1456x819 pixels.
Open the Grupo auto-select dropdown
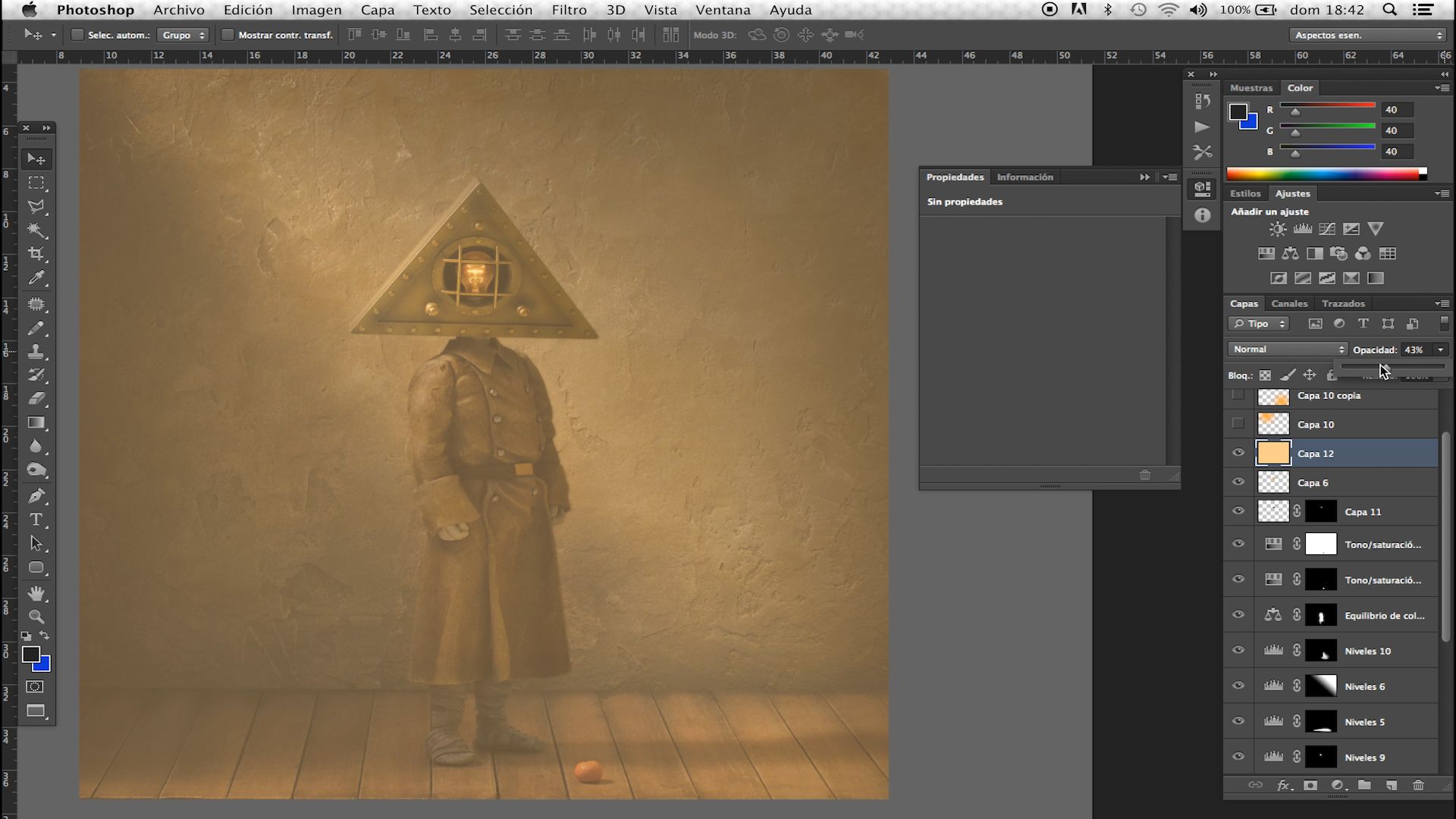[x=184, y=35]
